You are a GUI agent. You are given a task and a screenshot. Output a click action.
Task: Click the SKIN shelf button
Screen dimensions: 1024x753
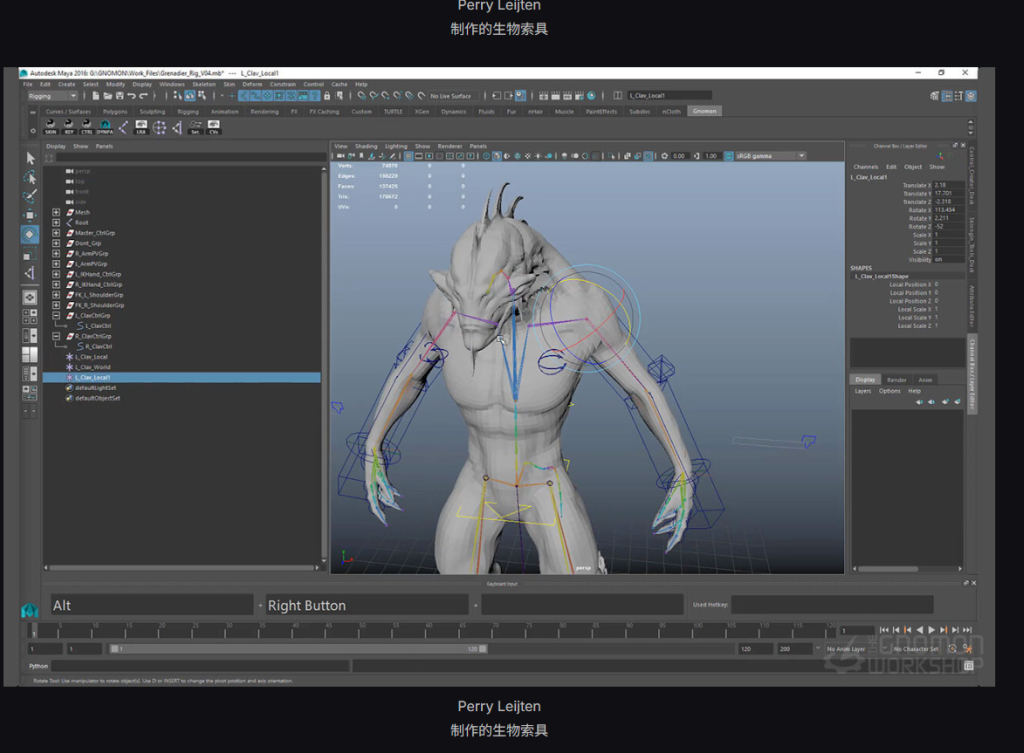tap(50, 127)
